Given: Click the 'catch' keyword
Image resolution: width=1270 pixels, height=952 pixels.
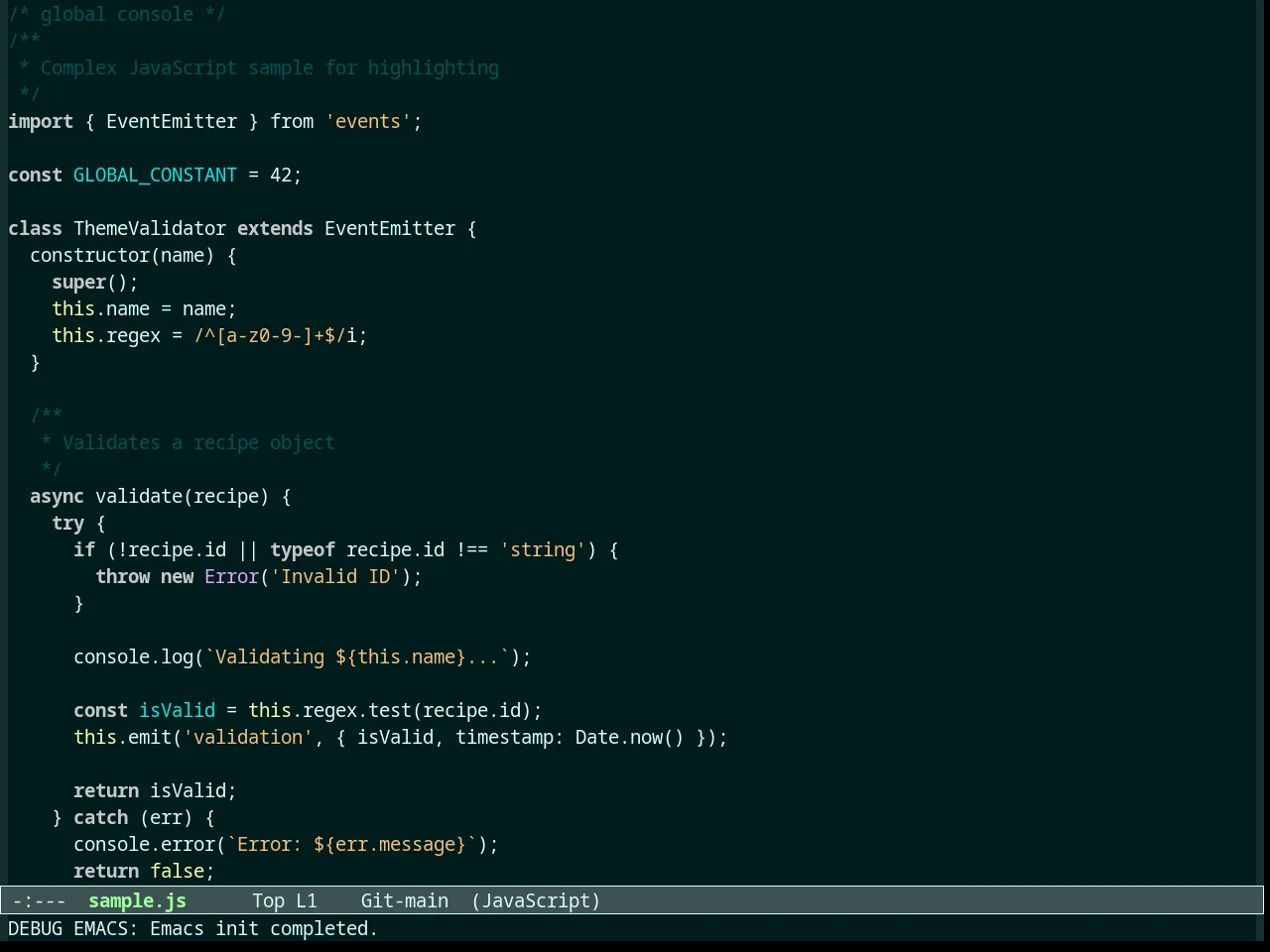Looking at the screenshot, I should [x=100, y=817].
